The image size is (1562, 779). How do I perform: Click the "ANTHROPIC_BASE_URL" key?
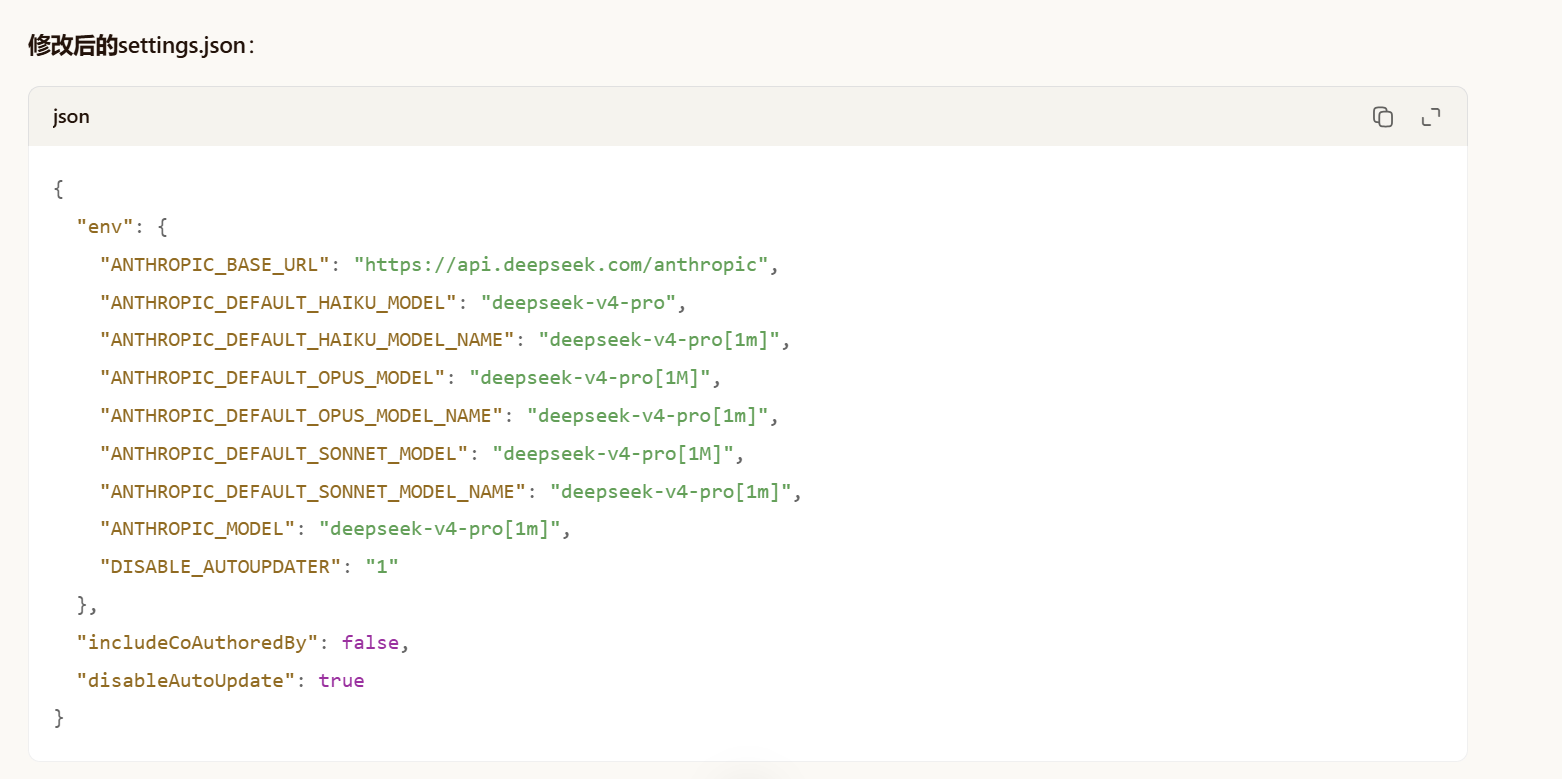(x=215, y=265)
